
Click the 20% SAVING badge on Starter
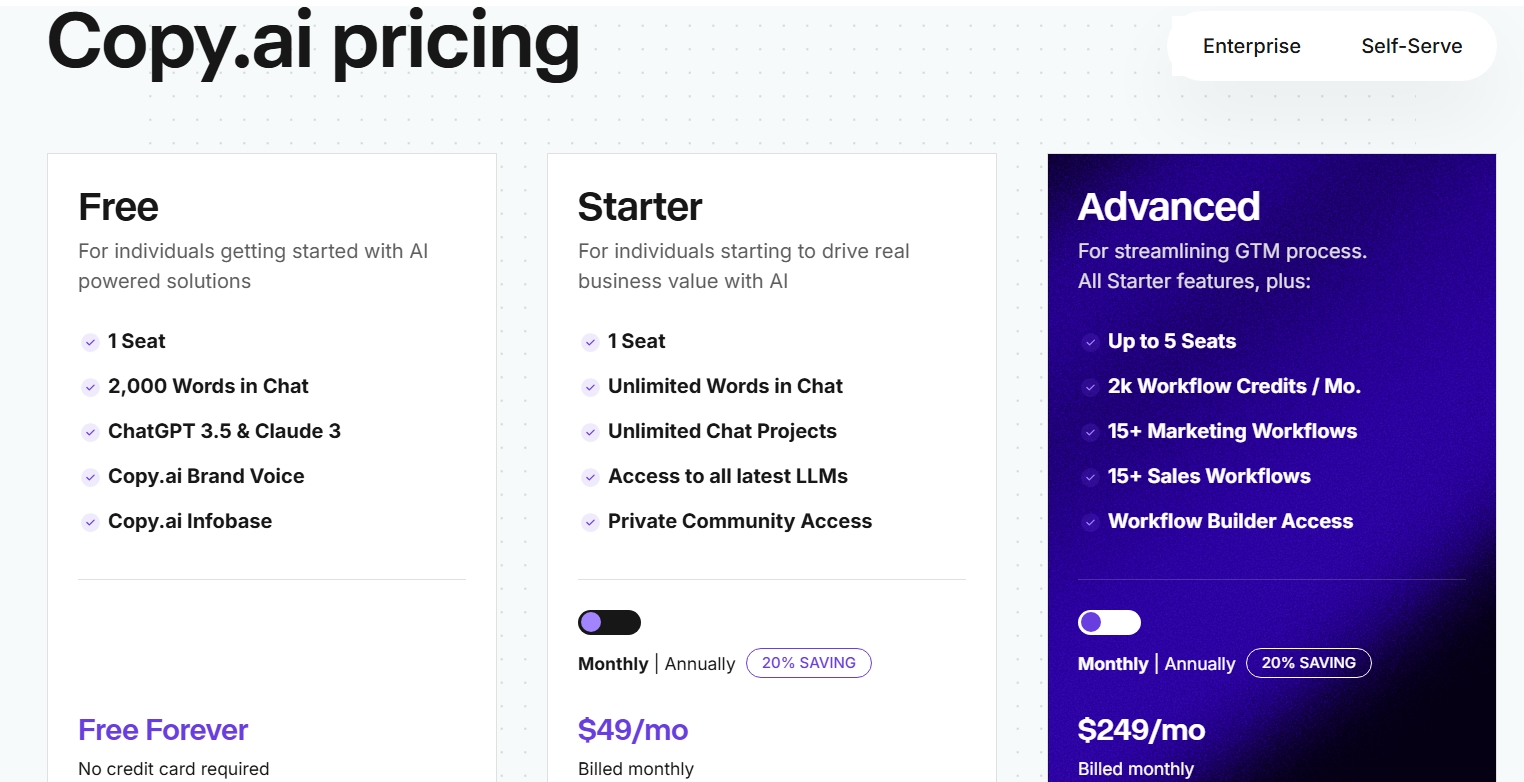(808, 663)
